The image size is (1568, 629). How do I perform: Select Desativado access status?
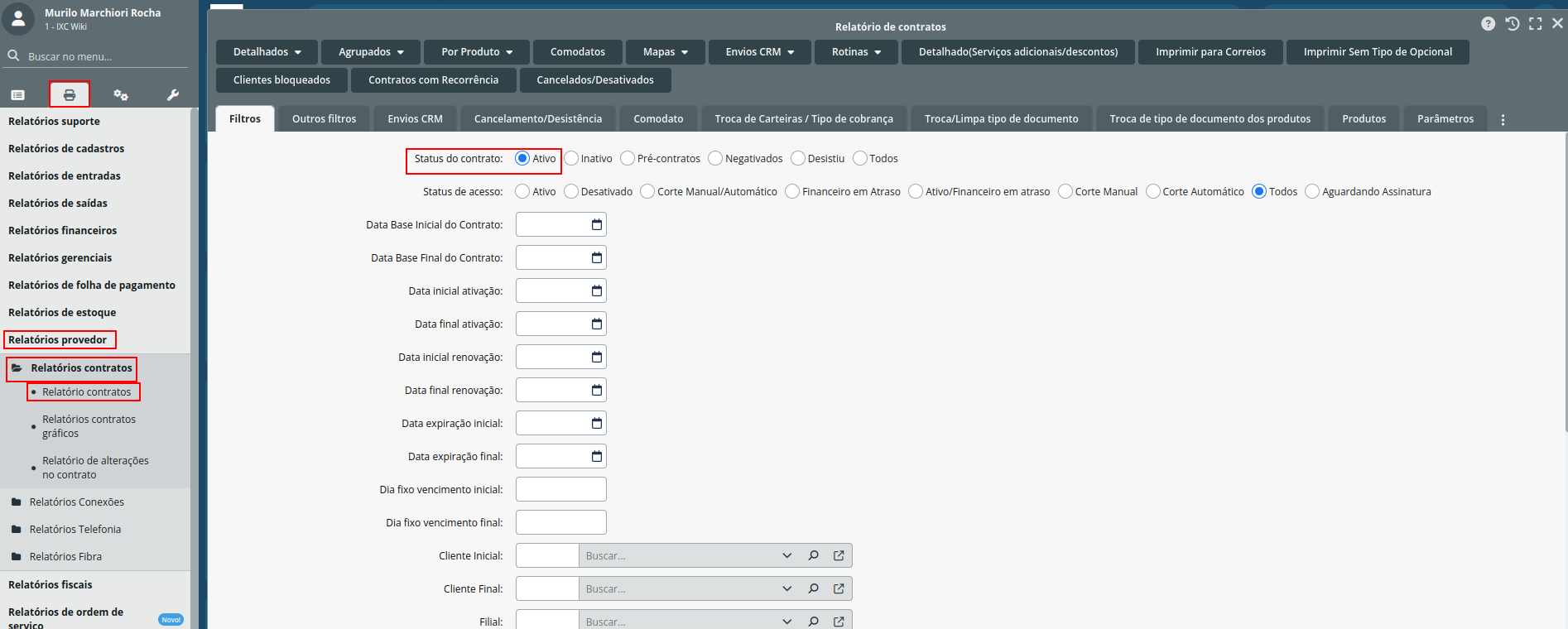click(571, 191)
